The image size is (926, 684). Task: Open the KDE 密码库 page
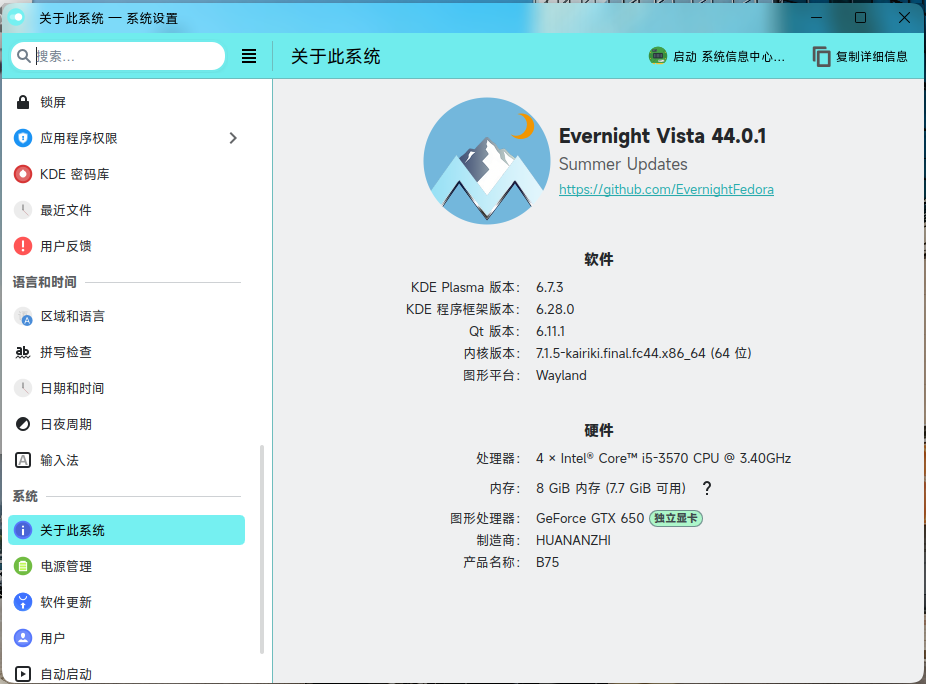pyautogui.click(x=126, y=174)
